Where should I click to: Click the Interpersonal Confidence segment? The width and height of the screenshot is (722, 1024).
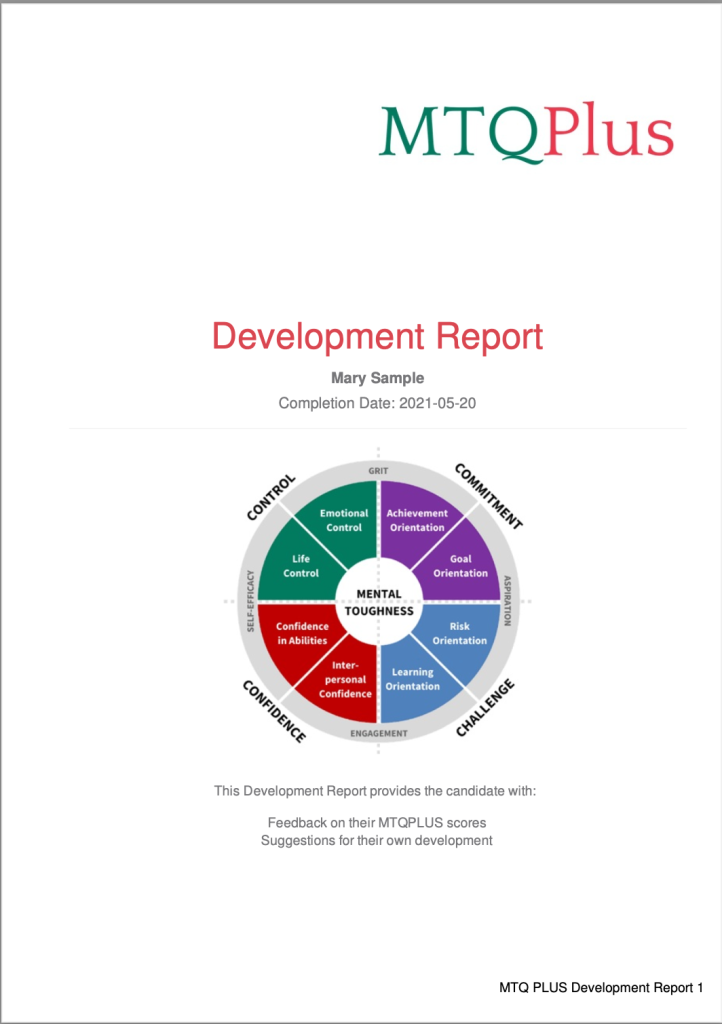click(345, 679)
